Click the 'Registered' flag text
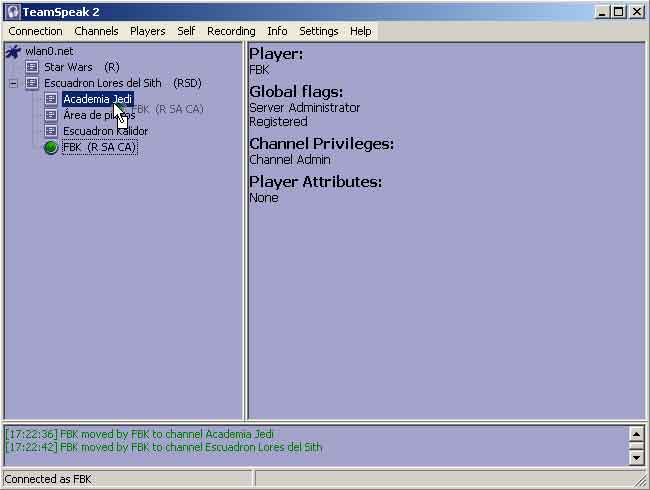This screenshot has height=490, width=650. click(x=278, y=122)
